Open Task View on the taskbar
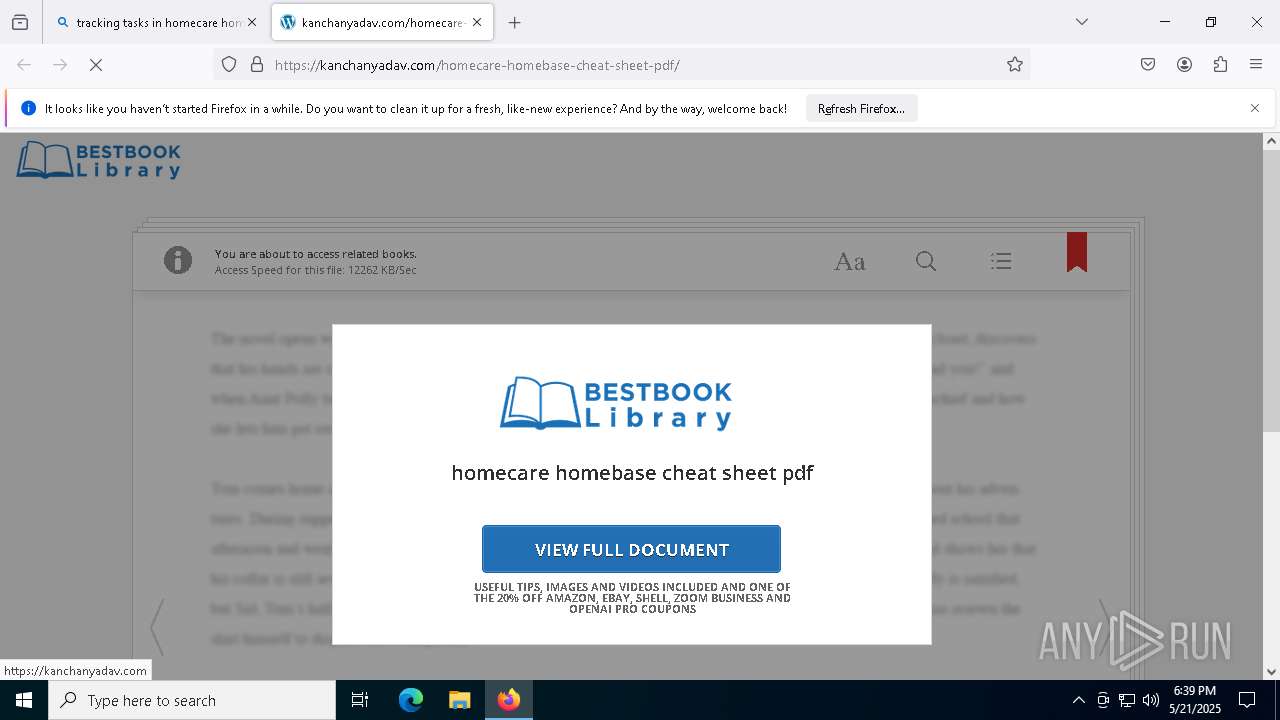Viewport: 1280px width, 720px height. (360, 700)
